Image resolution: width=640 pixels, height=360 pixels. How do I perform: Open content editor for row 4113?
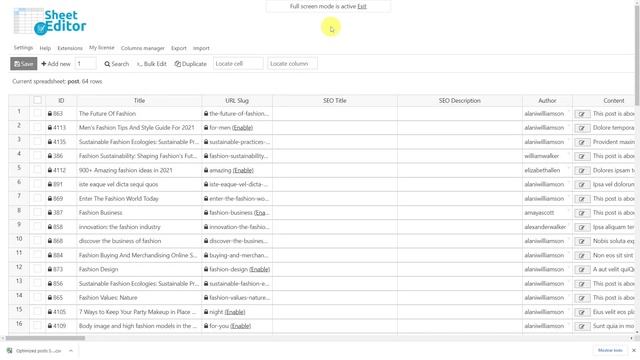(x=582, y=128)
